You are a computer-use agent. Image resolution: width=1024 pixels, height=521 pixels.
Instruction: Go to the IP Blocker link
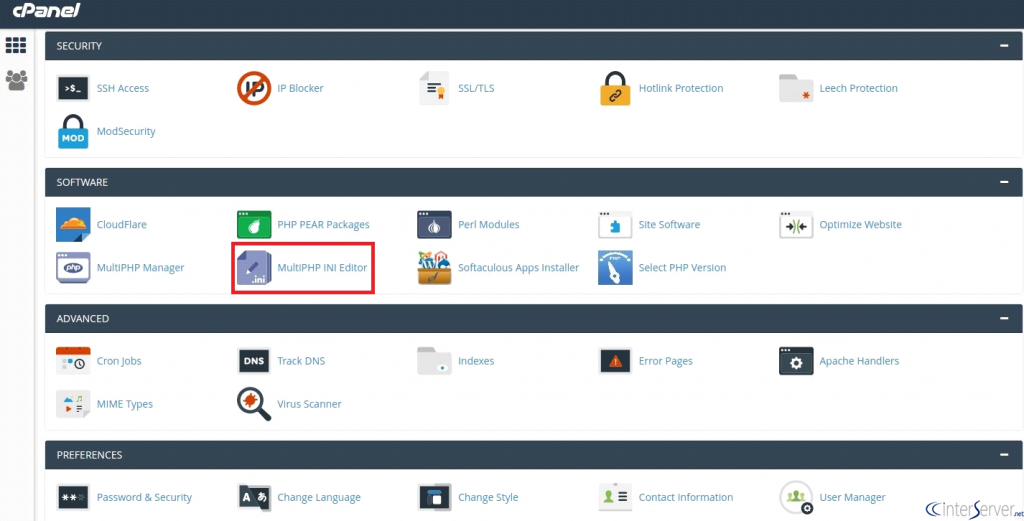300,88
